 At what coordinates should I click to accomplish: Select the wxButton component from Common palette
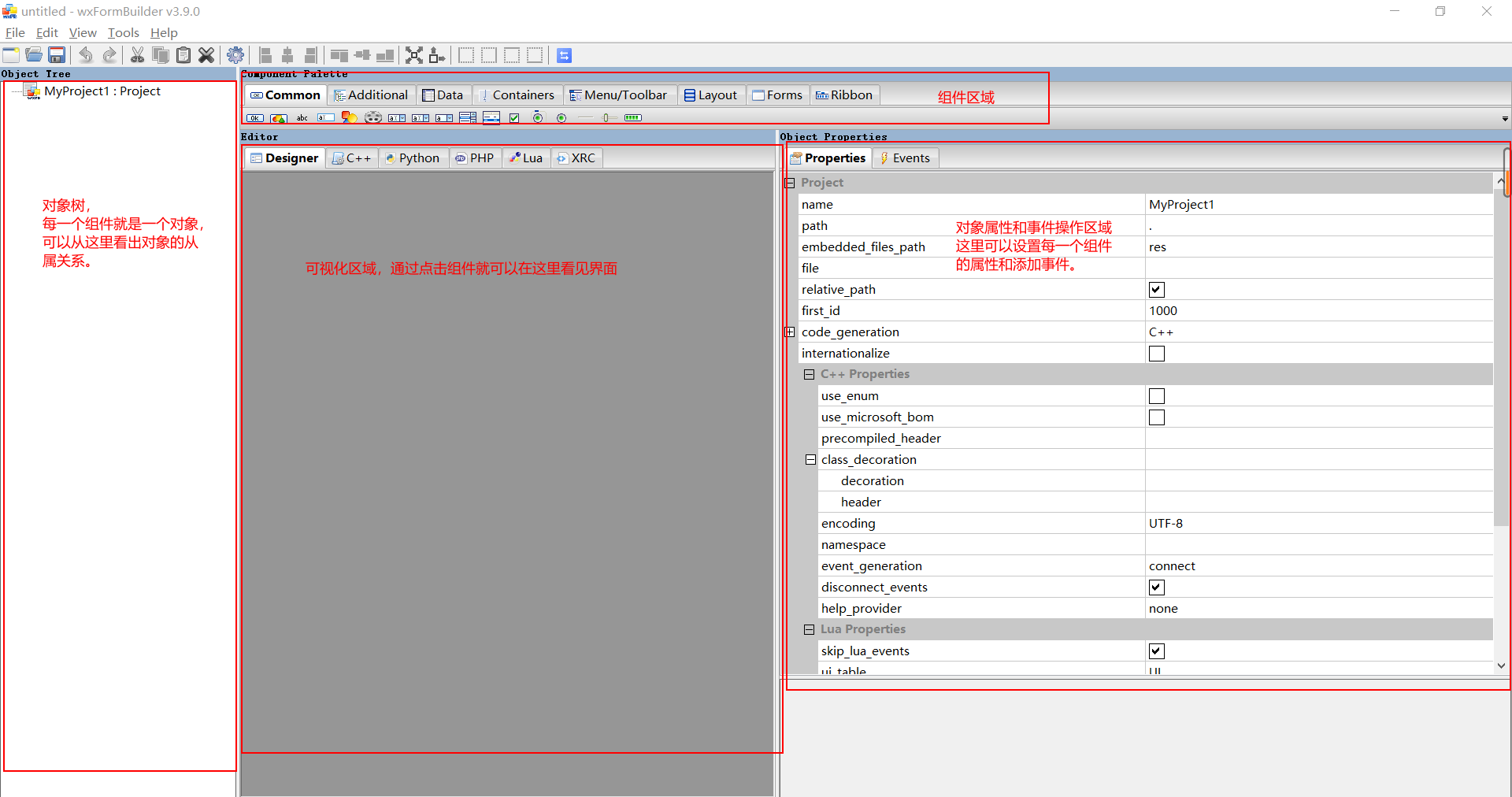254,117
